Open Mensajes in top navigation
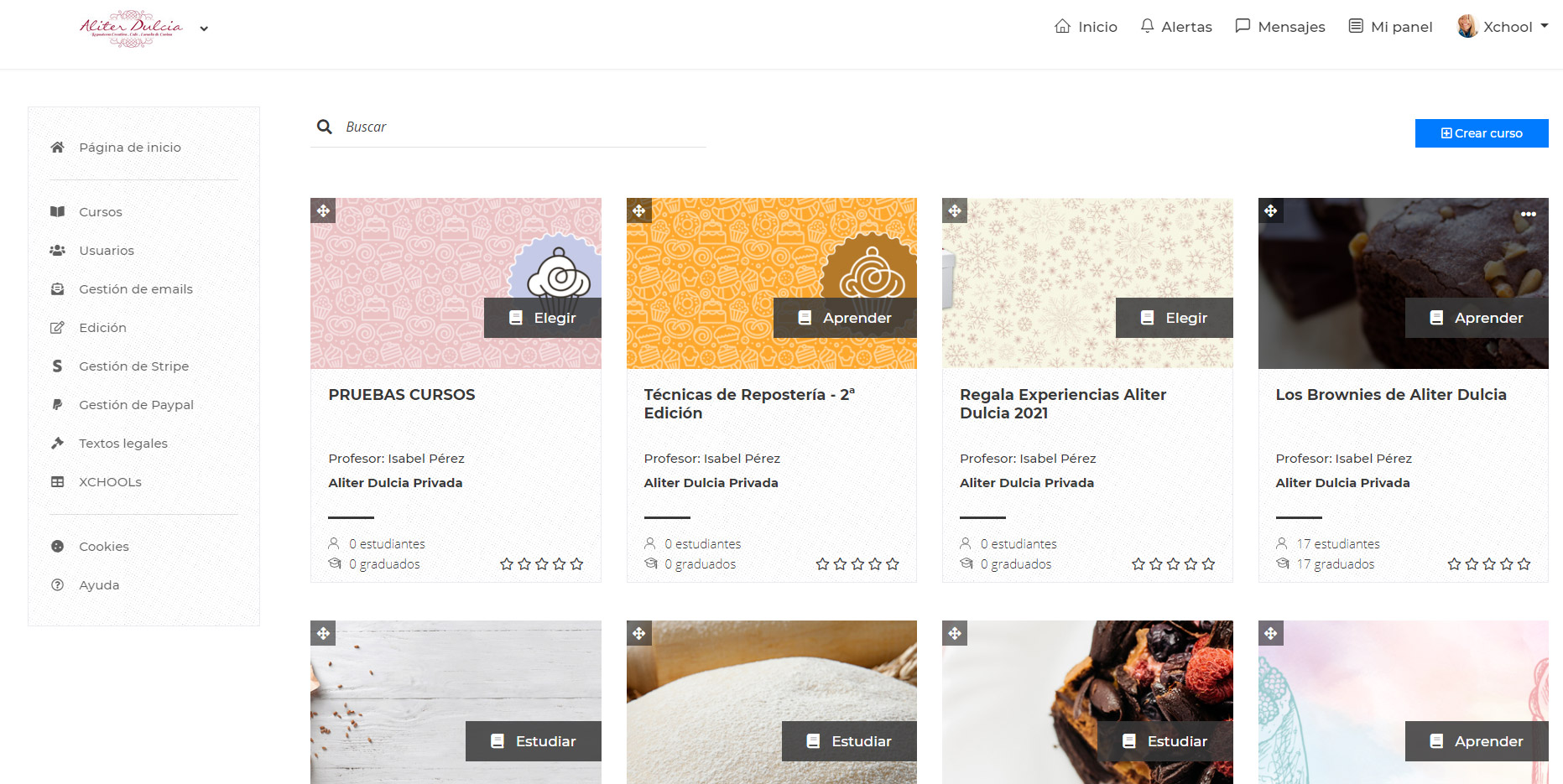This screenshot has width=1563, height=784. pos(1280,27)
